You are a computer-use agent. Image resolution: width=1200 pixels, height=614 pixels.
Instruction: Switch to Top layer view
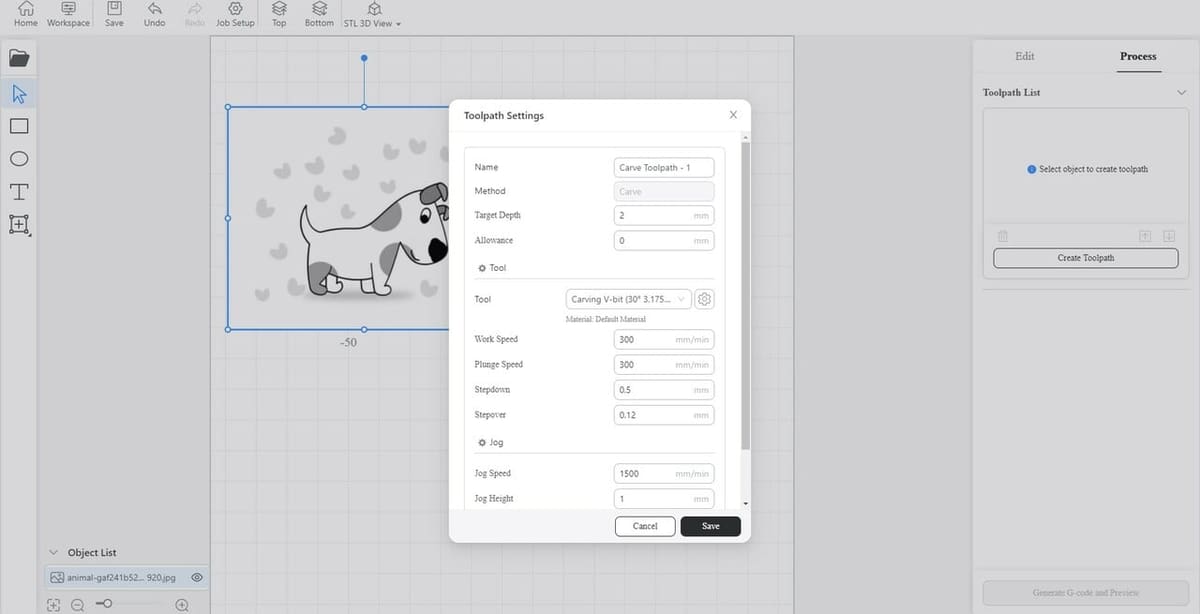279,14
